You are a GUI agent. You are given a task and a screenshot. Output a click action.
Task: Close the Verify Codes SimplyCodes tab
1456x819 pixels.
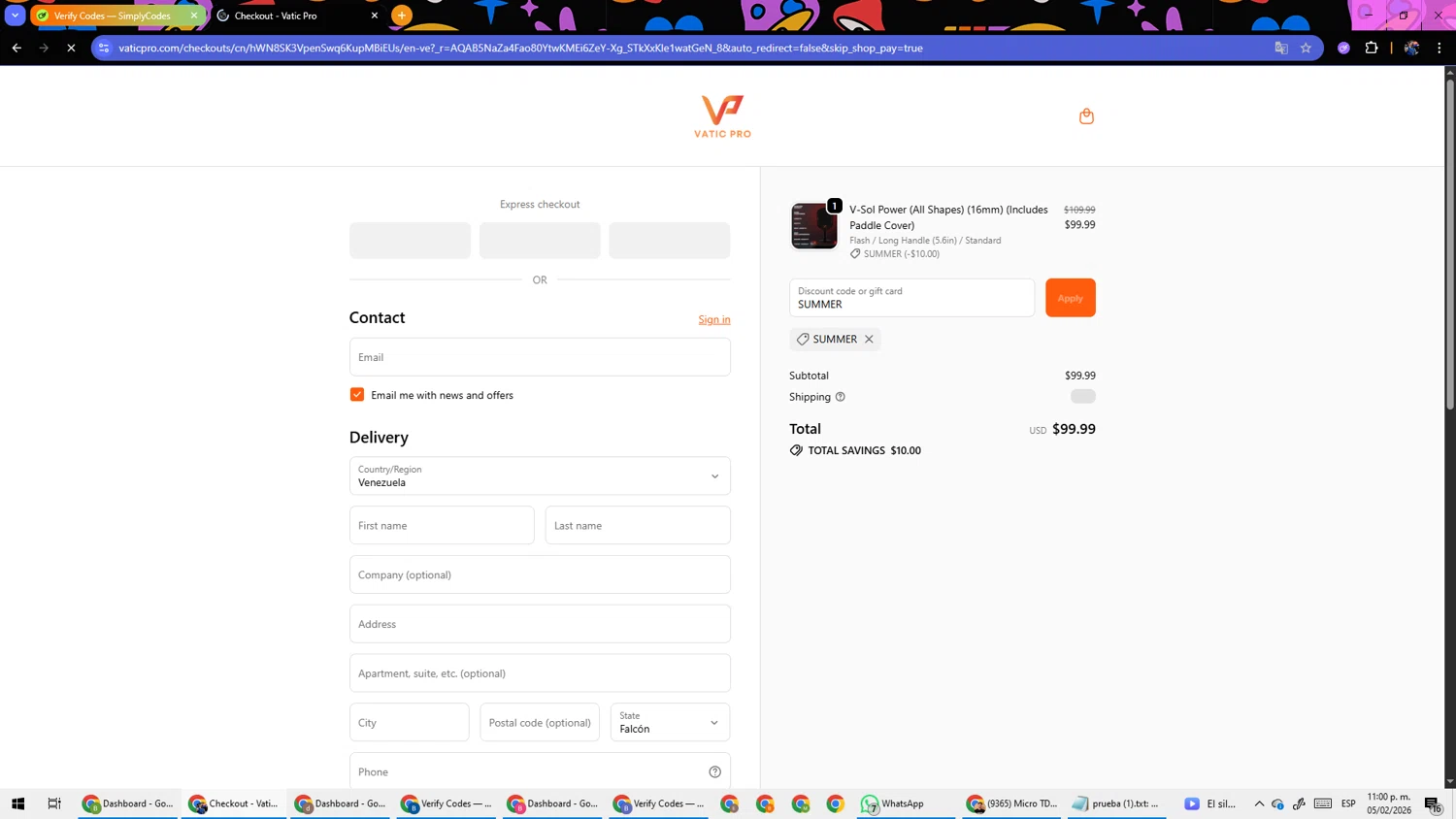coord(194,16)
